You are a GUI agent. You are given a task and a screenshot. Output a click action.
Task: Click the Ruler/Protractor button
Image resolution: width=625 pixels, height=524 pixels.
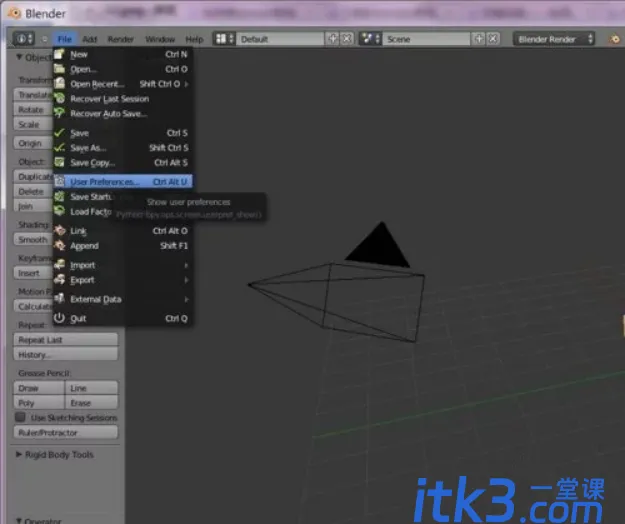tap(66, 432)
